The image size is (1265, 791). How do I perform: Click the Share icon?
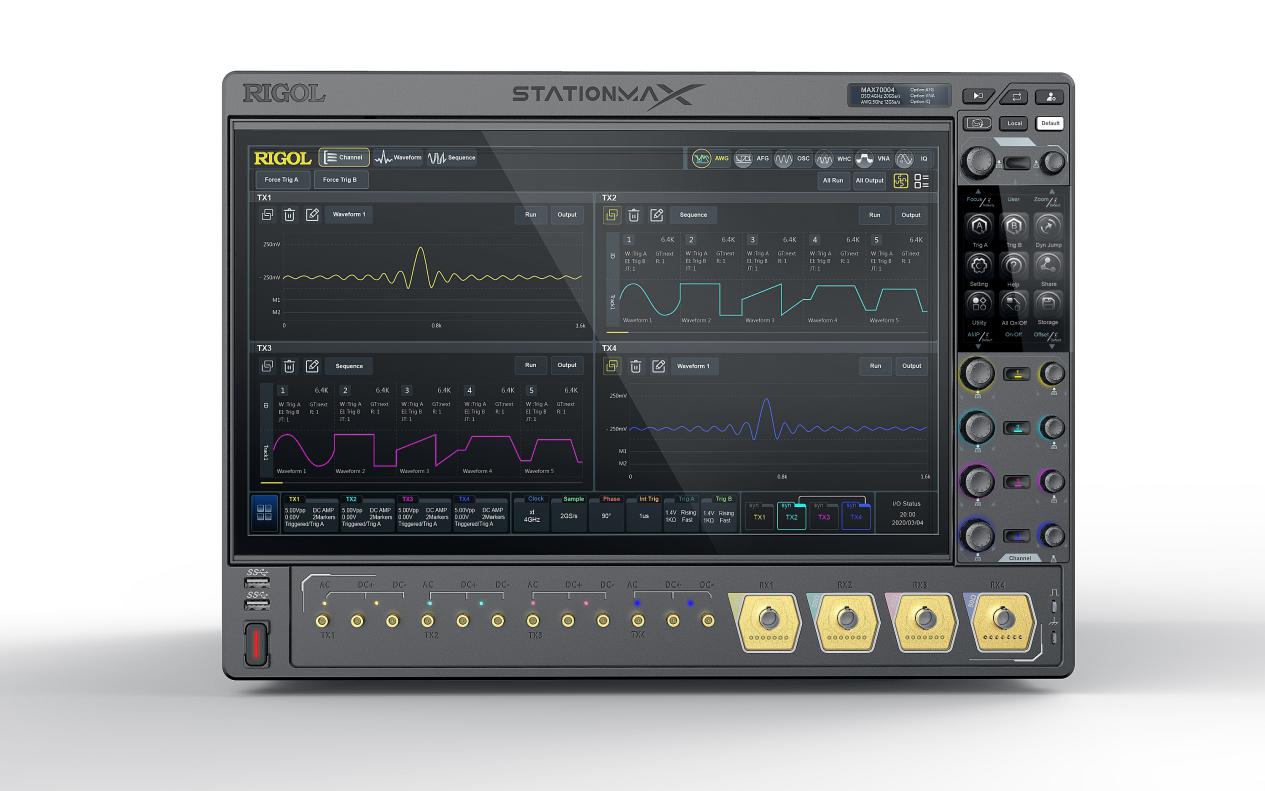click(x=1047, y=265)
